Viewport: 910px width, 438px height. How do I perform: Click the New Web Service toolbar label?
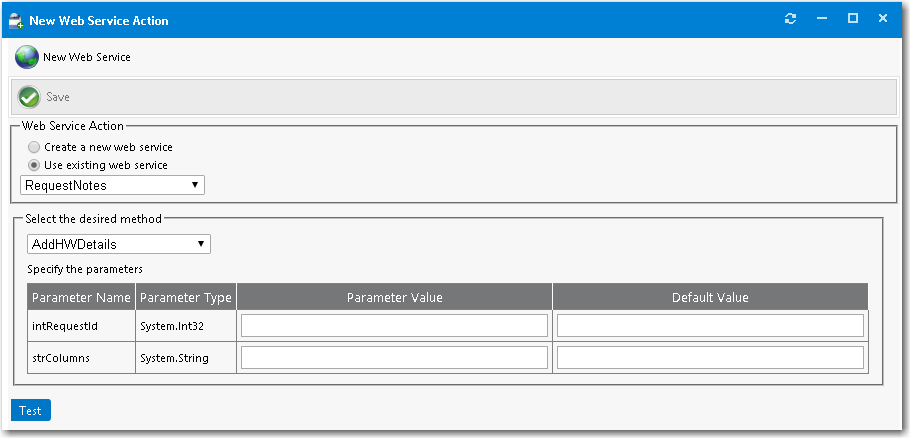click(x=87, y=57)
